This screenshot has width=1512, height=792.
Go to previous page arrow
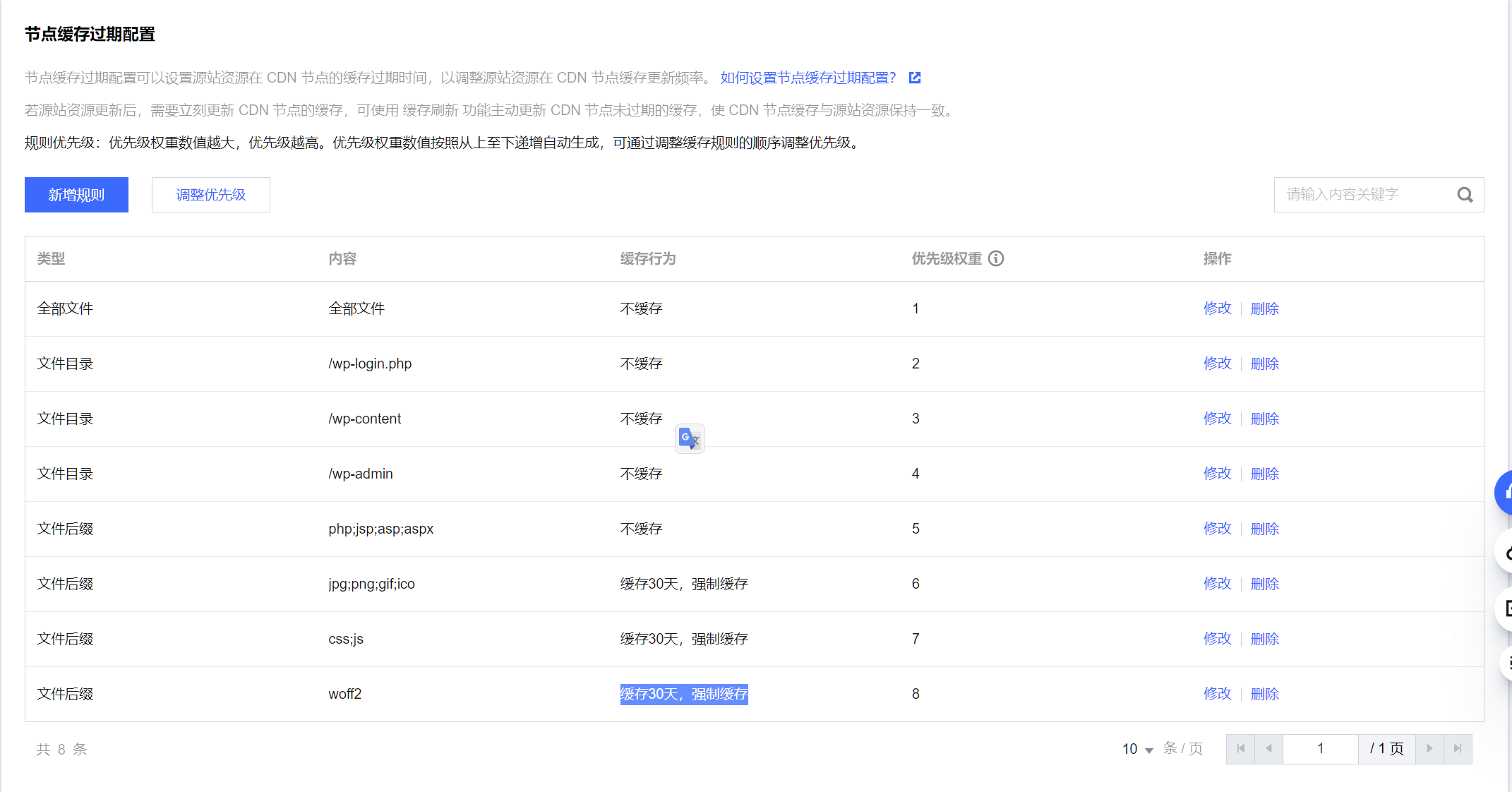point(1268,748)
